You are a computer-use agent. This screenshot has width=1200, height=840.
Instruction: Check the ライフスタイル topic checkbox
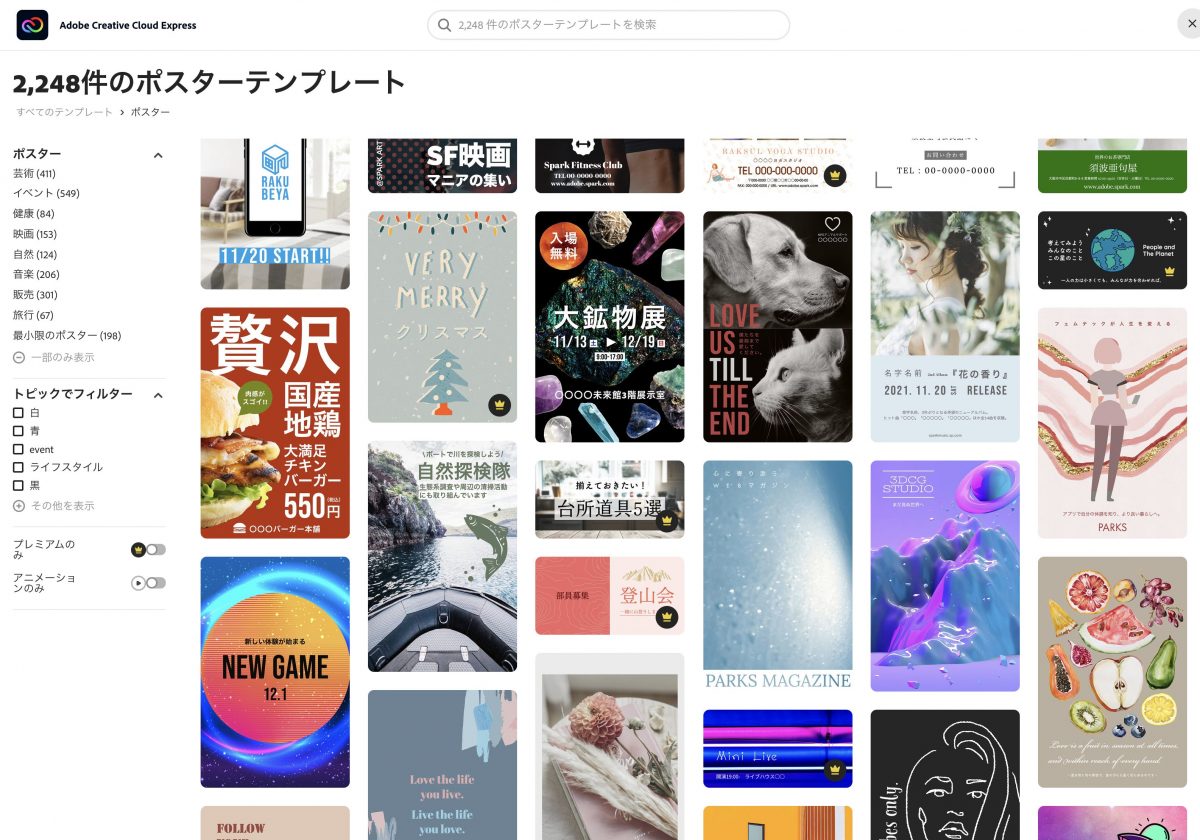point(18,467)
